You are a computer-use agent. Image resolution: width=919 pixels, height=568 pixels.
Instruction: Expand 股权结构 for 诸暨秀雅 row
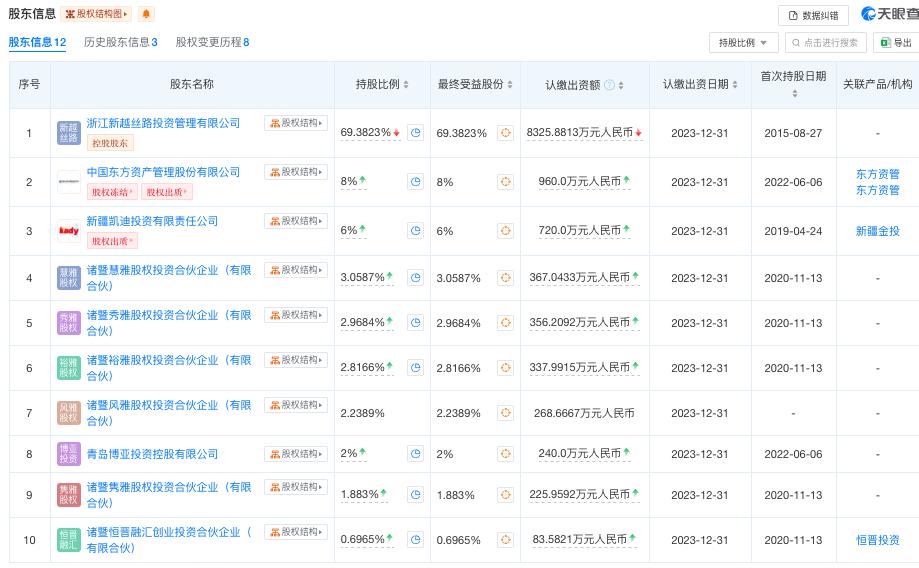296,315
